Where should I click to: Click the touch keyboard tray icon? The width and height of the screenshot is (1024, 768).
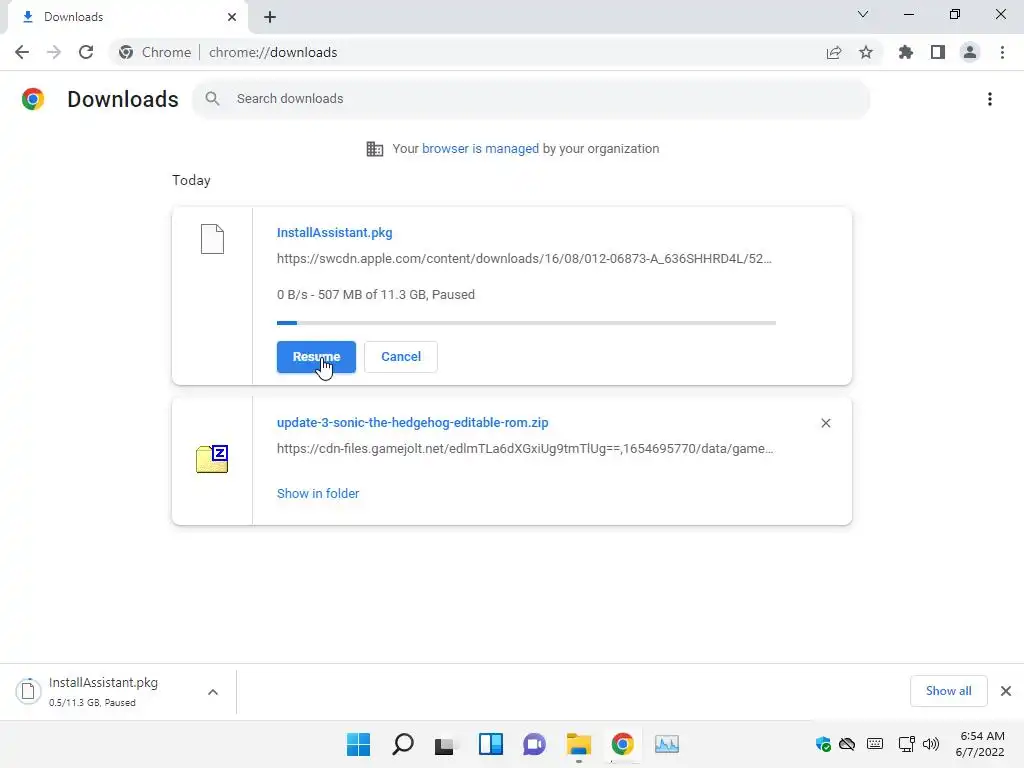(875, 744)
